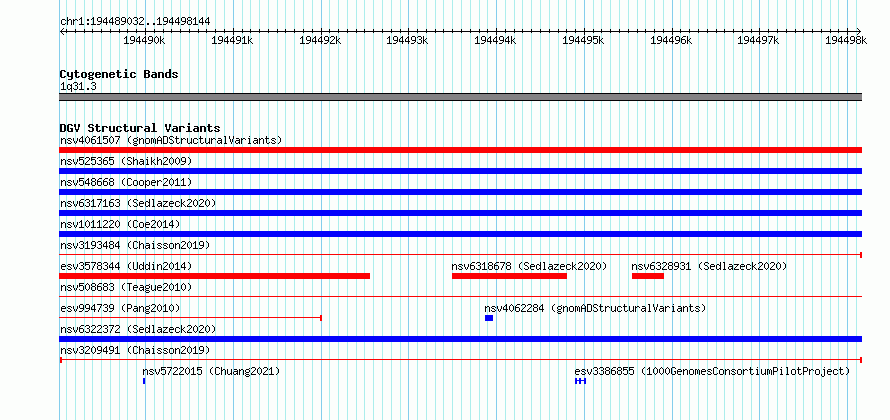Click the small blue block under nsv4062284
Image resolution: width=890 pixels, height=420 pixels.
489,318
